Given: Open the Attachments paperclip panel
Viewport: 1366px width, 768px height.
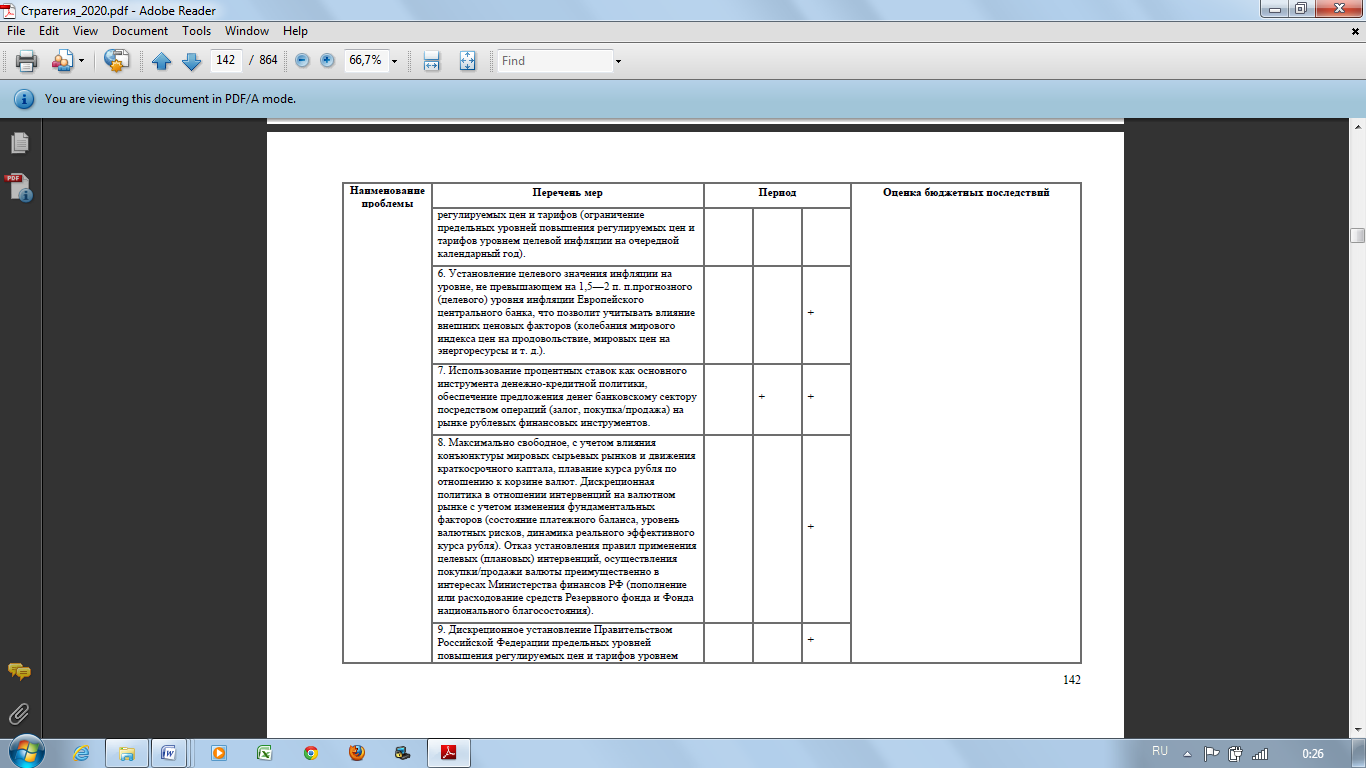Looking at the screenshot, I should pyautogui.click(x=19, y=714).
